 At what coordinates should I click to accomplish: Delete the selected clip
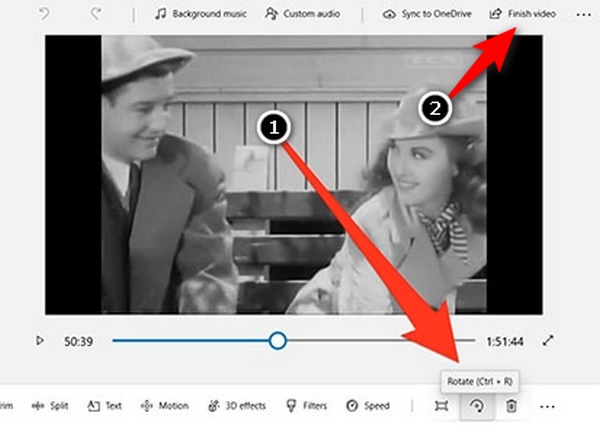pos(511,406)
